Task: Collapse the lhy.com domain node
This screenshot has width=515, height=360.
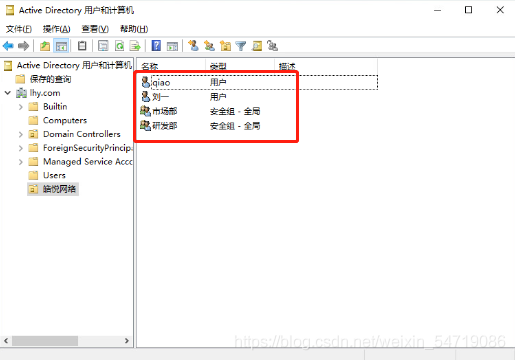Action: pyautogui.click(x=8, y=93)
